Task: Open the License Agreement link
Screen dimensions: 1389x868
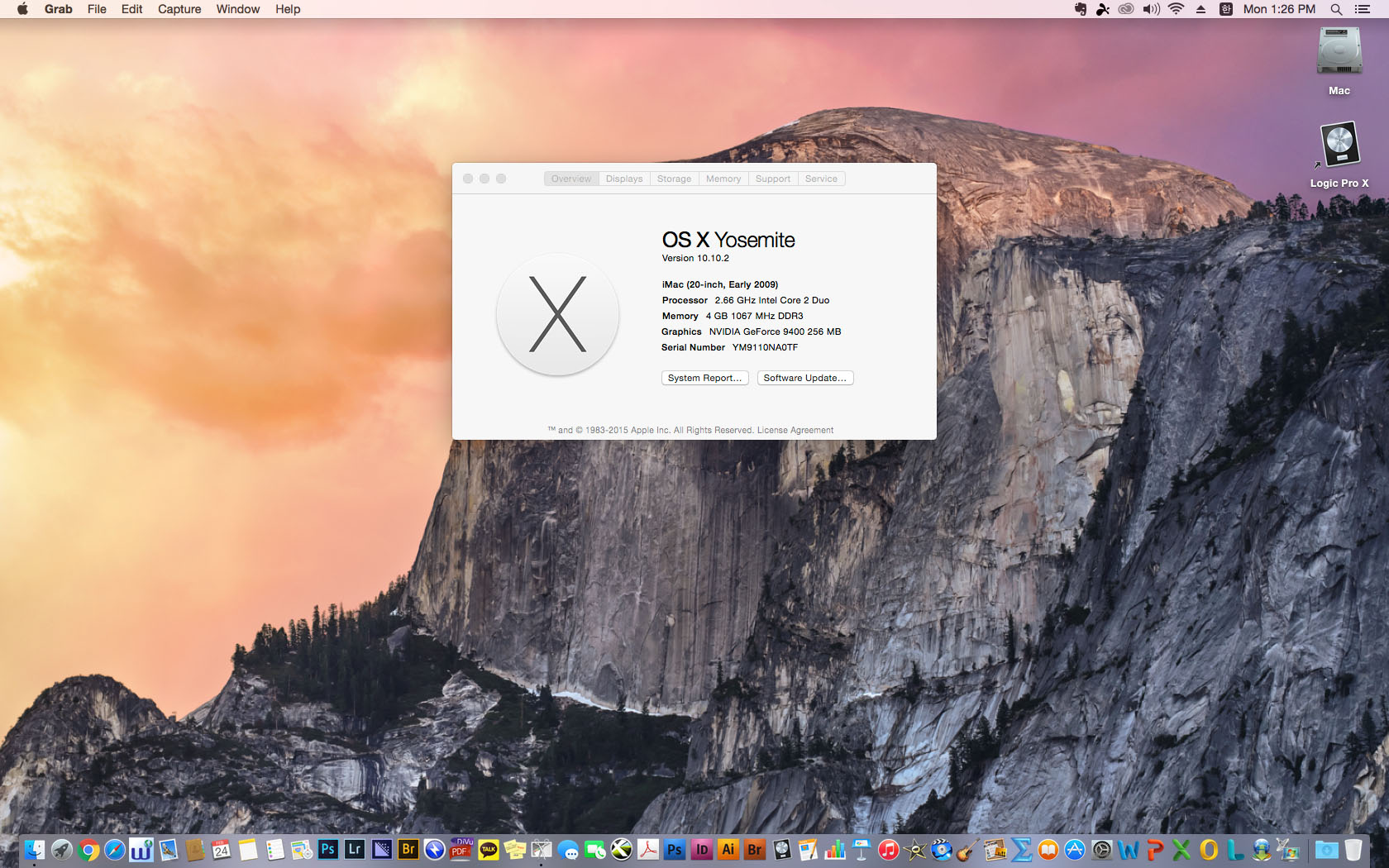Action: click(x=795, y=430)
